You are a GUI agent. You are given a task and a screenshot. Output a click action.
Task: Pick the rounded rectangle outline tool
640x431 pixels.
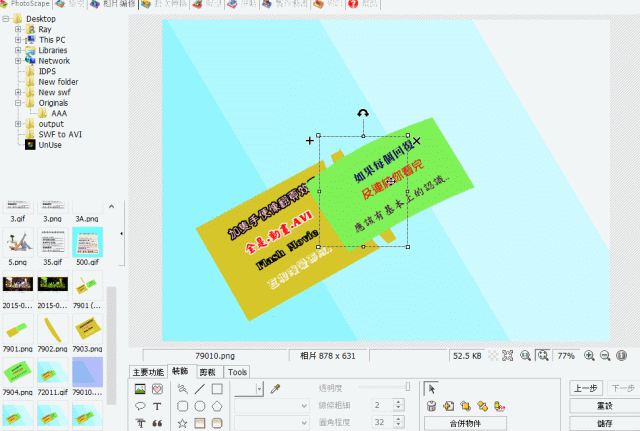pos(182,406)
